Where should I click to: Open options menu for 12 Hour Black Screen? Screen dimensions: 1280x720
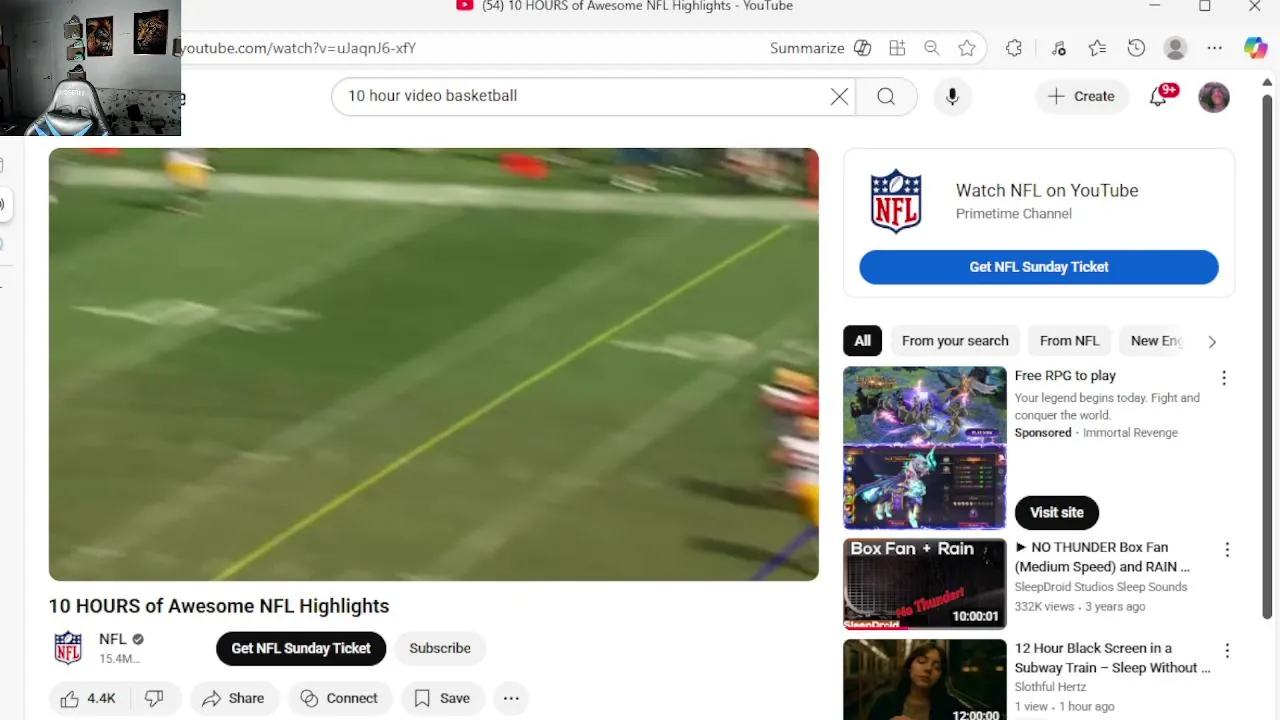[1227, 651]
